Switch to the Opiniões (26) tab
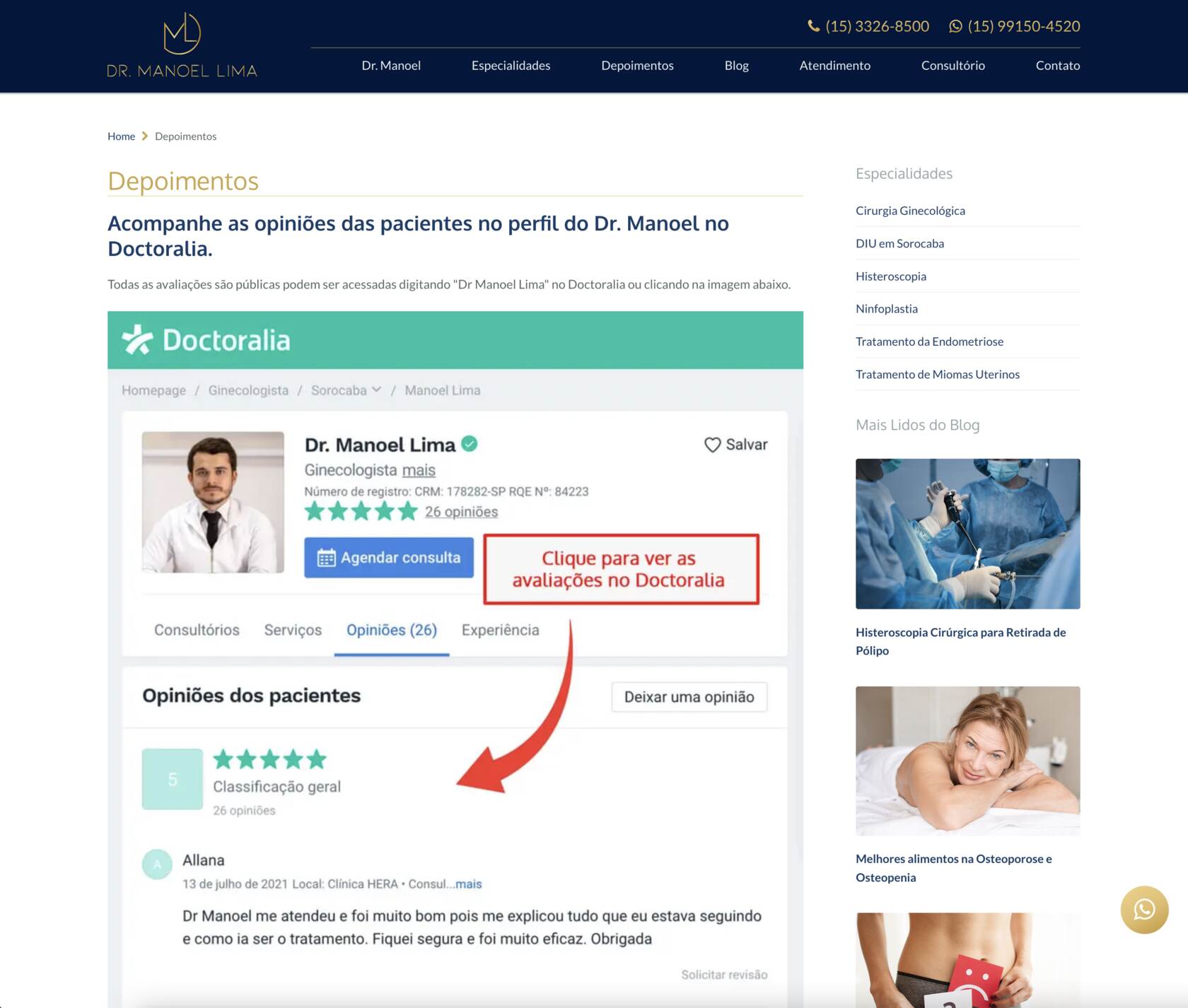Screen dimensions: 1188x1008 [392, 630]
